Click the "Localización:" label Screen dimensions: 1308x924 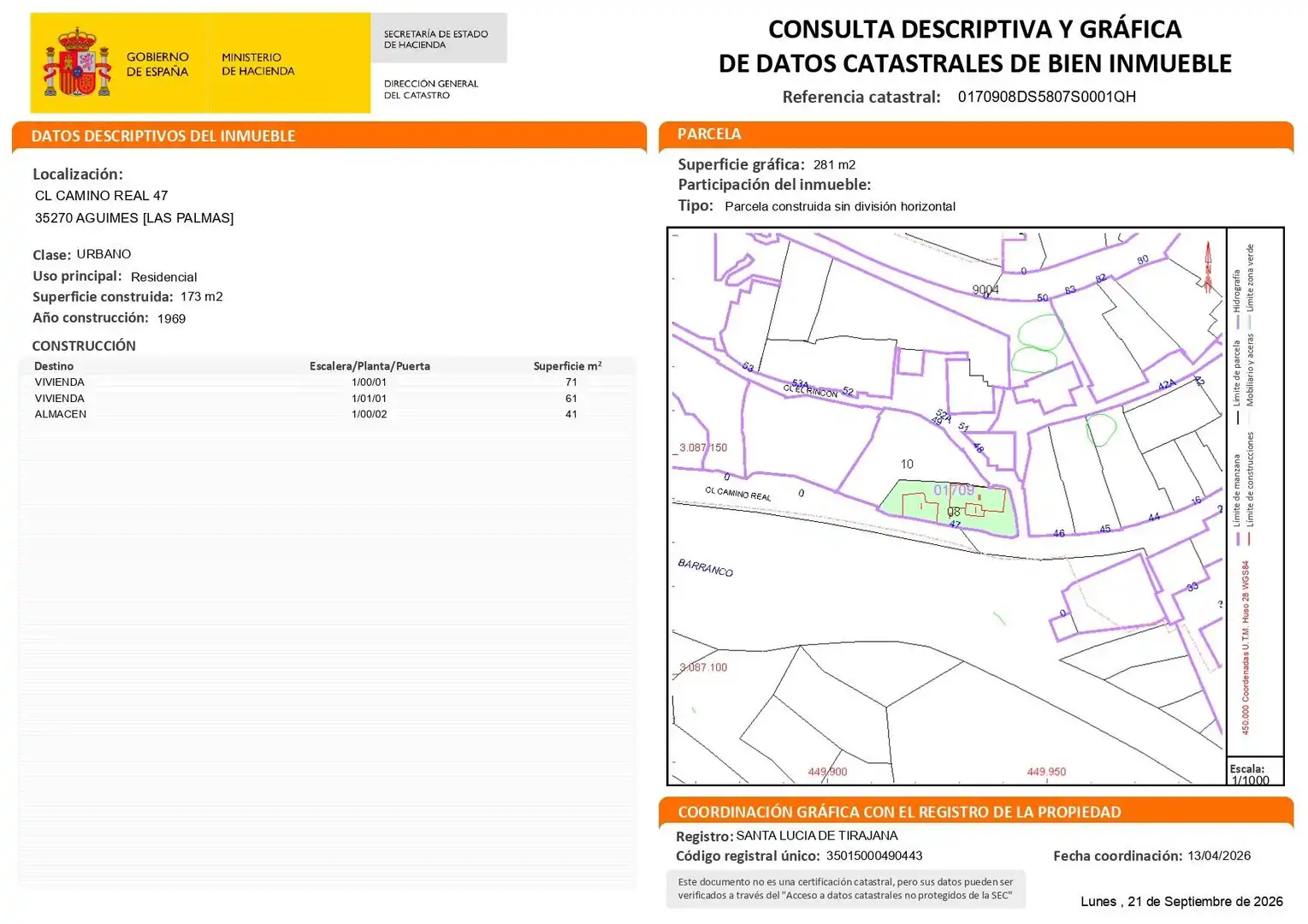point(78,175)
